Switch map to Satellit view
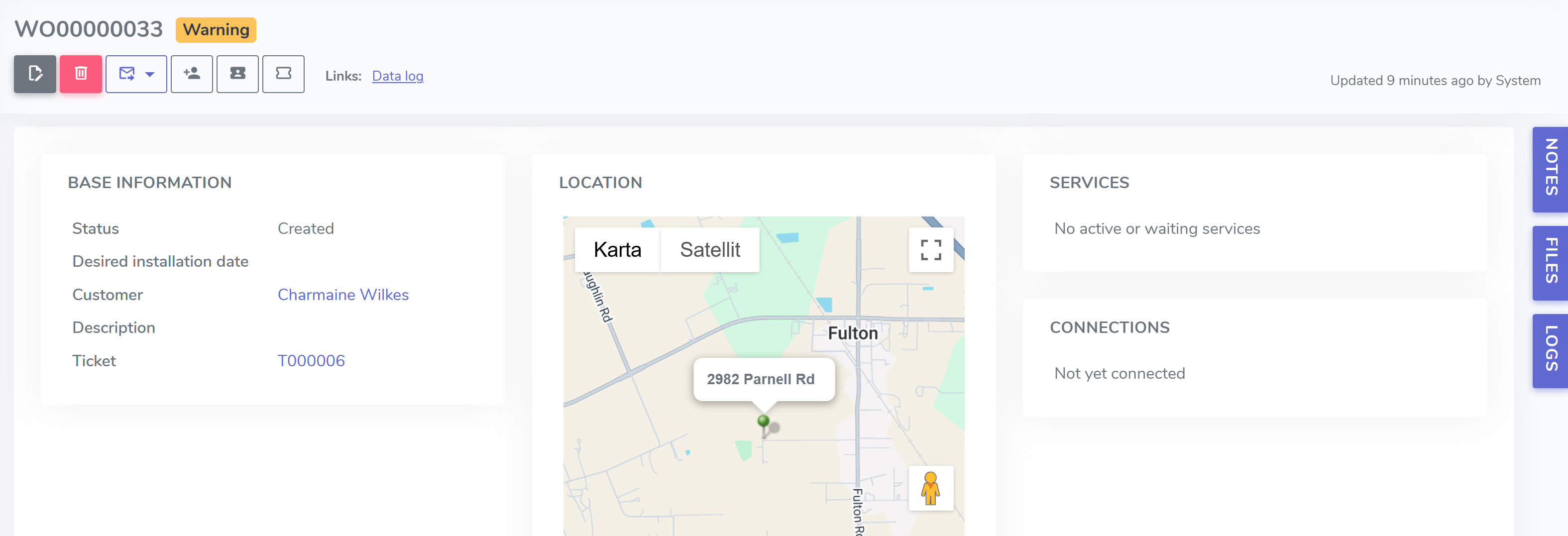This screenshot has height=536, width=1568. (x=710, y=249)
